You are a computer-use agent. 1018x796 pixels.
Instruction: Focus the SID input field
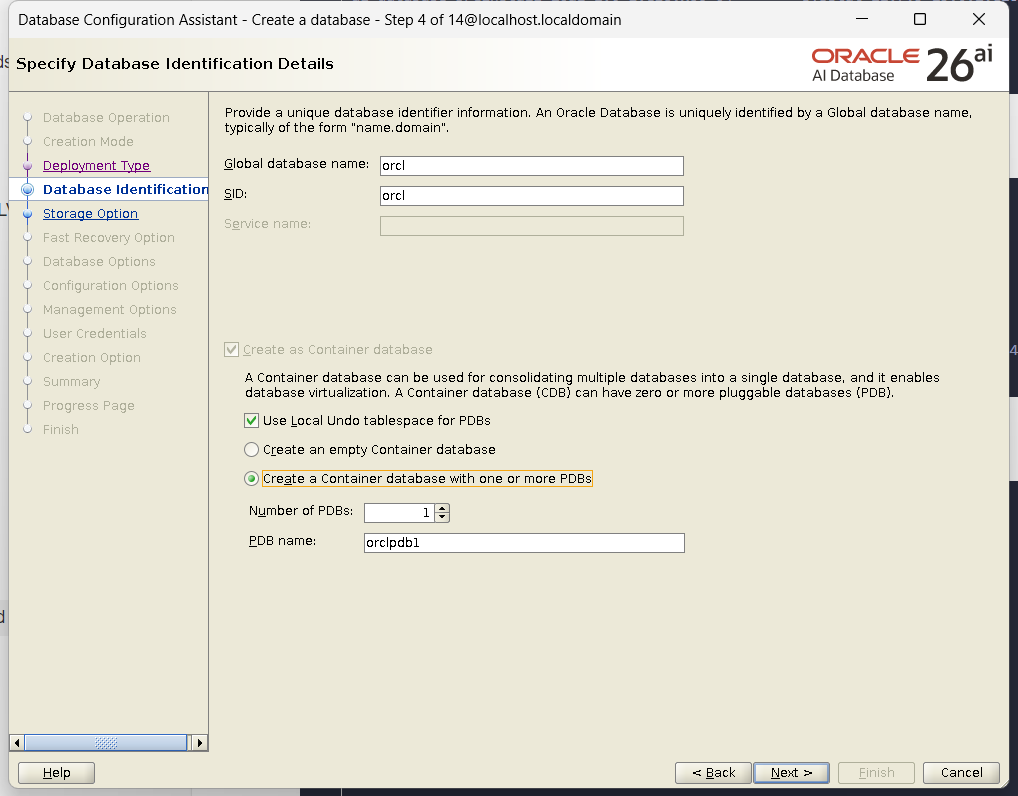point(532,195)
